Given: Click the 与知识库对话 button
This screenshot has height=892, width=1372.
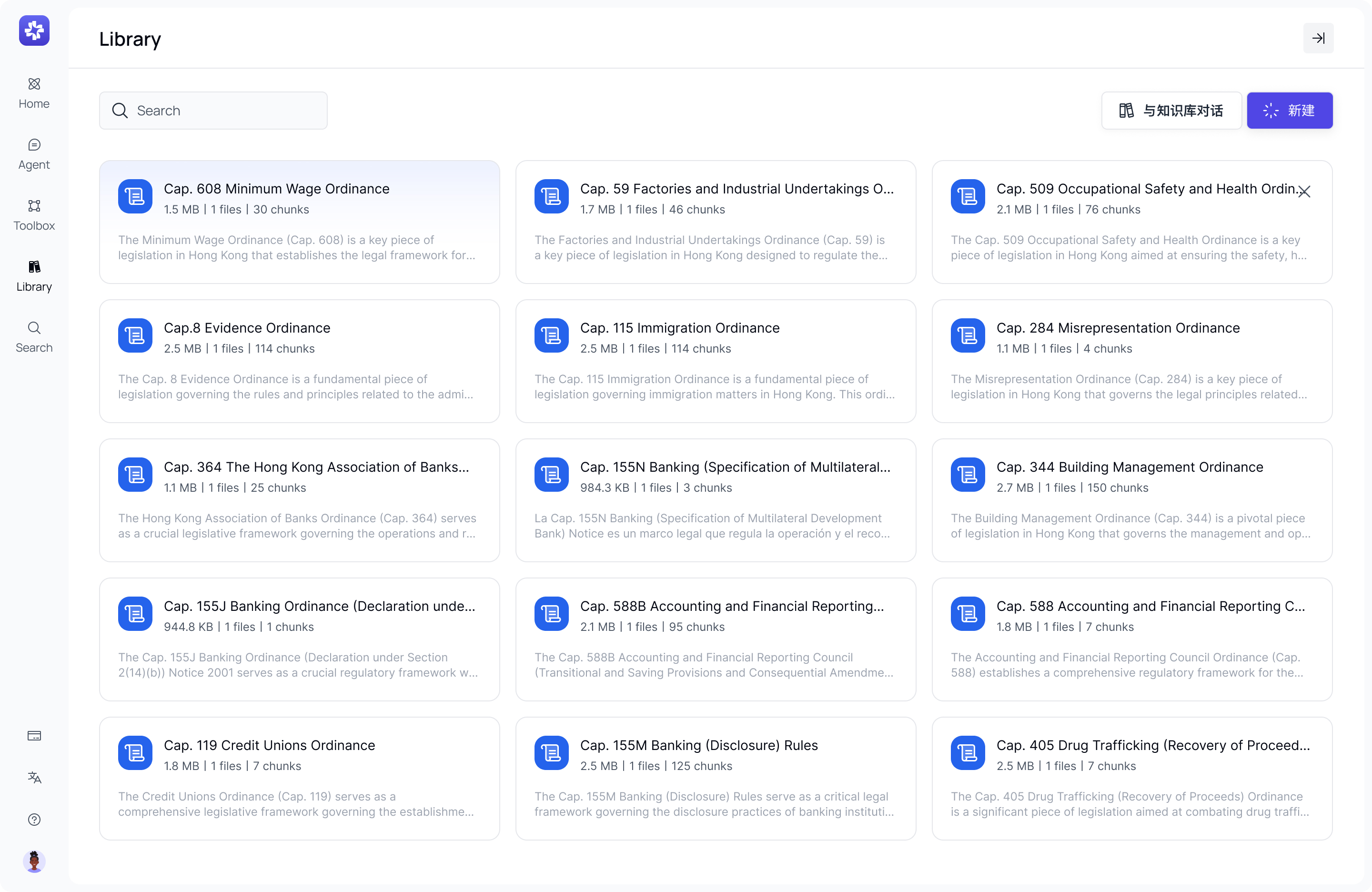Looking at the screenshot, I should tap(1171, 110).
